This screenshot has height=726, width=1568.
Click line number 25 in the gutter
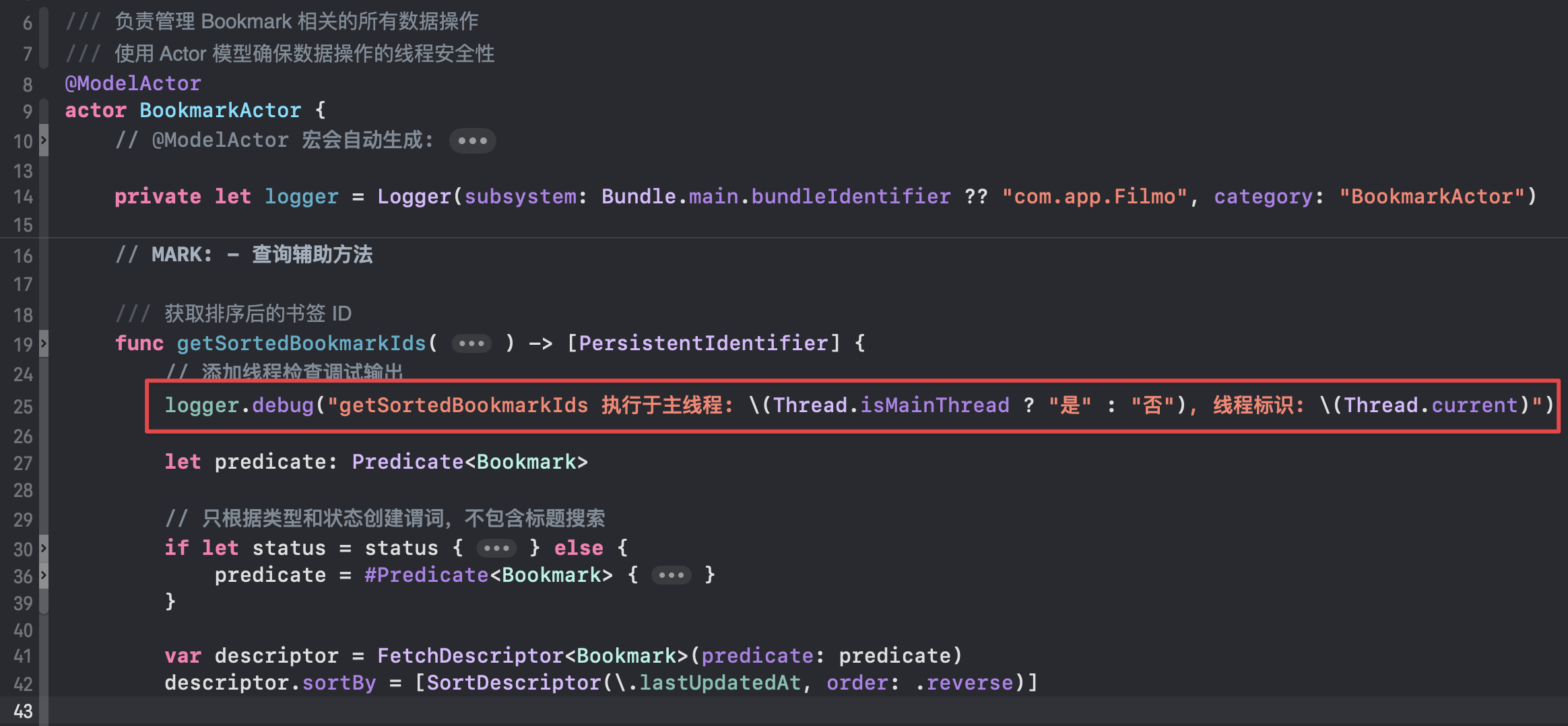[x=23, y=406]
